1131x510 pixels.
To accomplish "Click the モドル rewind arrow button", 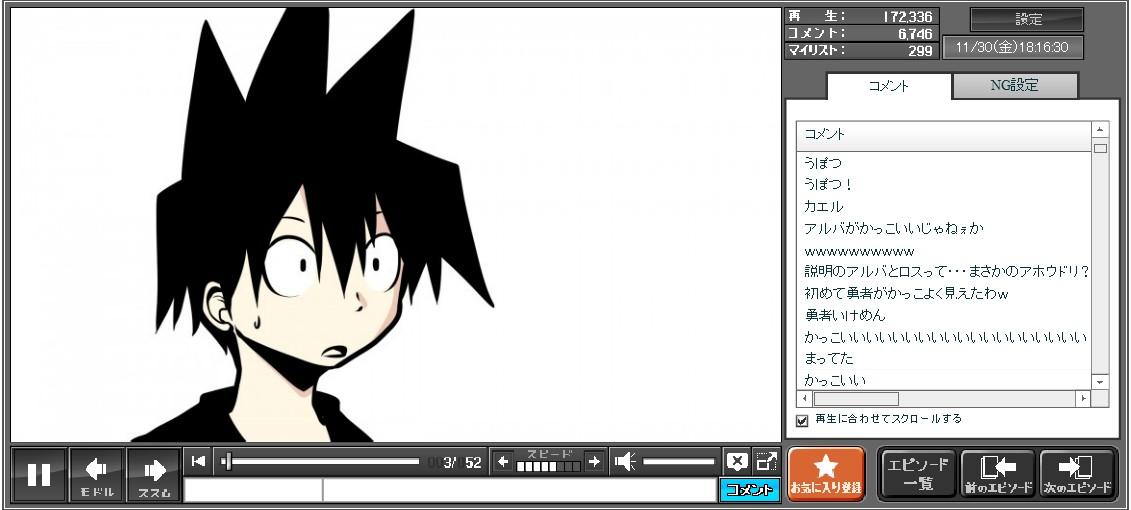I will (x=96, y=474).
